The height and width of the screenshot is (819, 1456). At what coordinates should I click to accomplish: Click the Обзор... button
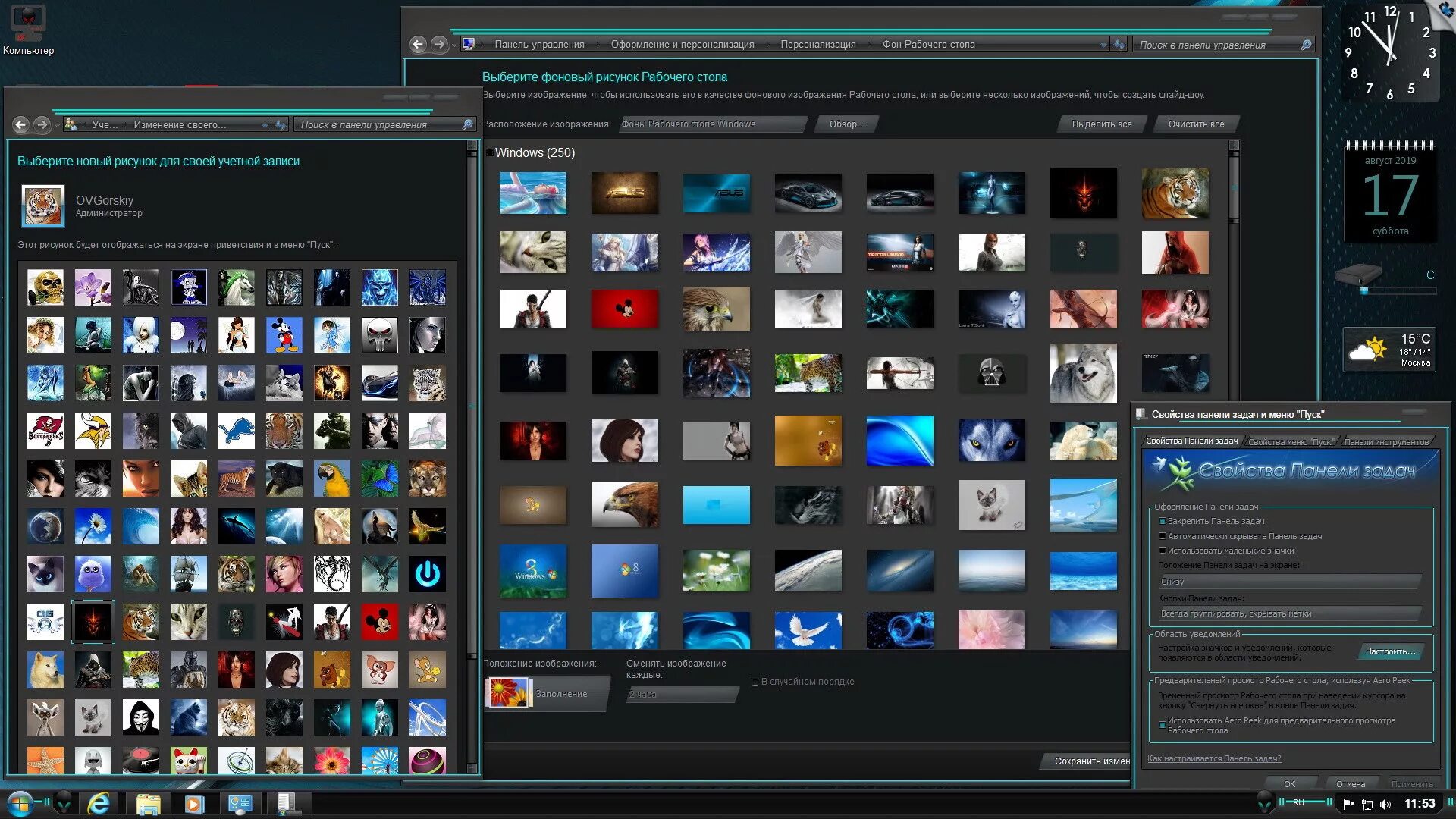click(x=846, y=124)
